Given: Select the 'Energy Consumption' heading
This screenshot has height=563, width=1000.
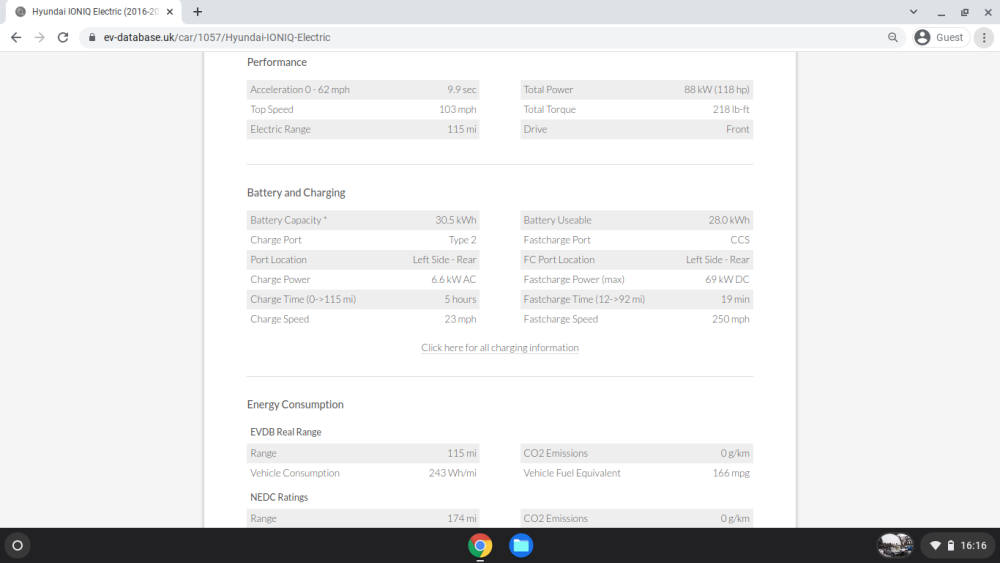Looking at the screenshot, I should 295,404.
